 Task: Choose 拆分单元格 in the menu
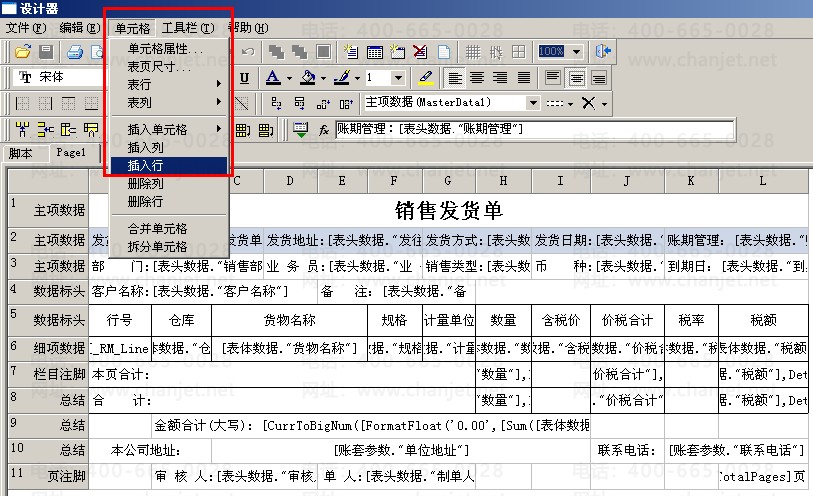pyautogui.click(x=169, y=246)
